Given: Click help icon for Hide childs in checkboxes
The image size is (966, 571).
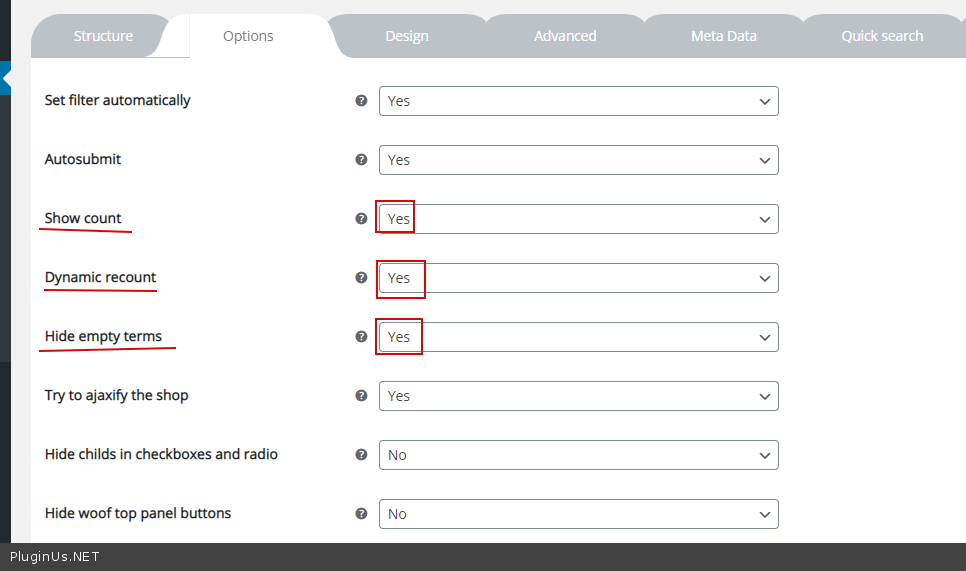Looking at the screenshot, I should click(x=362, y=455).
